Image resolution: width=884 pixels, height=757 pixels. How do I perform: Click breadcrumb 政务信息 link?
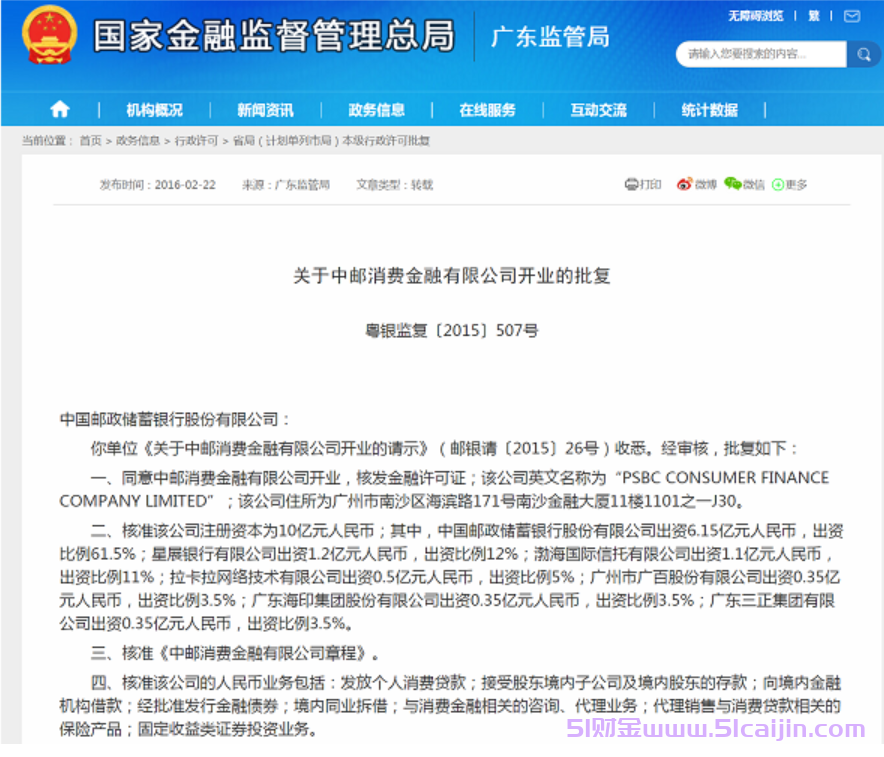tap(138, 140)
